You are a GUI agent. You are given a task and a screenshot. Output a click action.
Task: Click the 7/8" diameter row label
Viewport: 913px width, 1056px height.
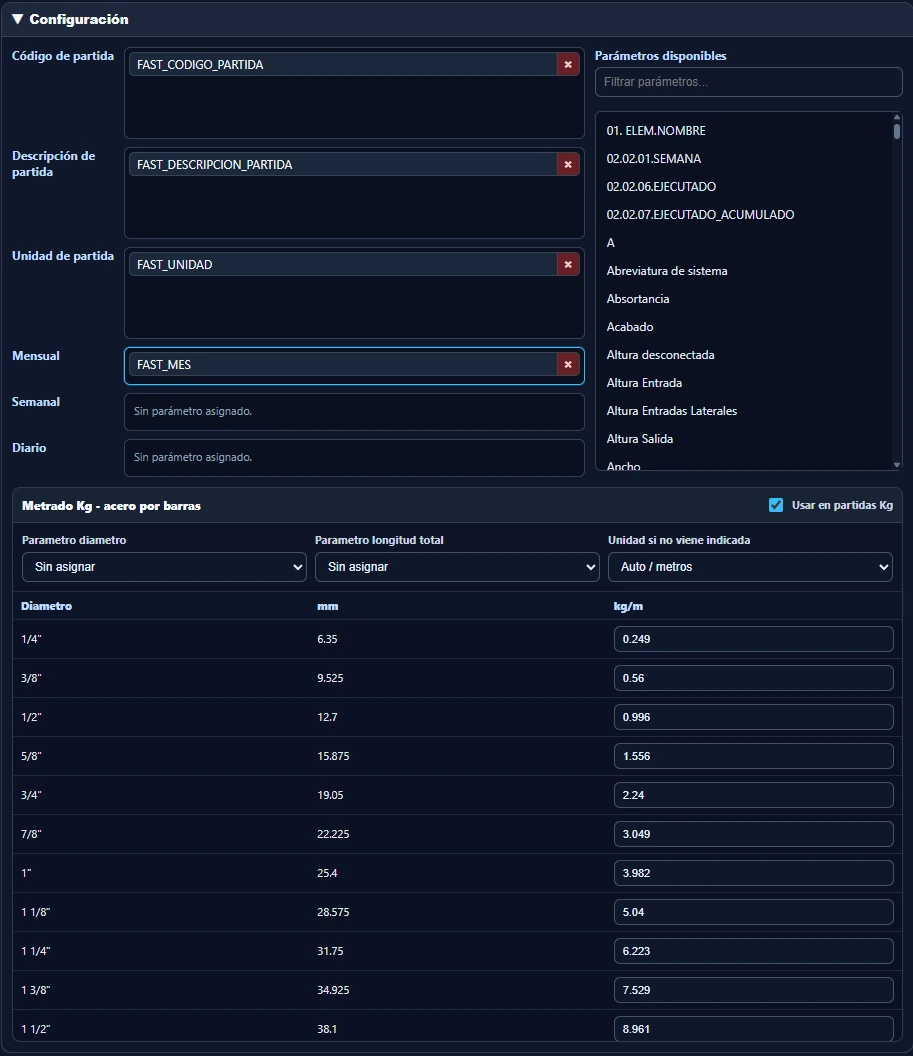(31, 834)
